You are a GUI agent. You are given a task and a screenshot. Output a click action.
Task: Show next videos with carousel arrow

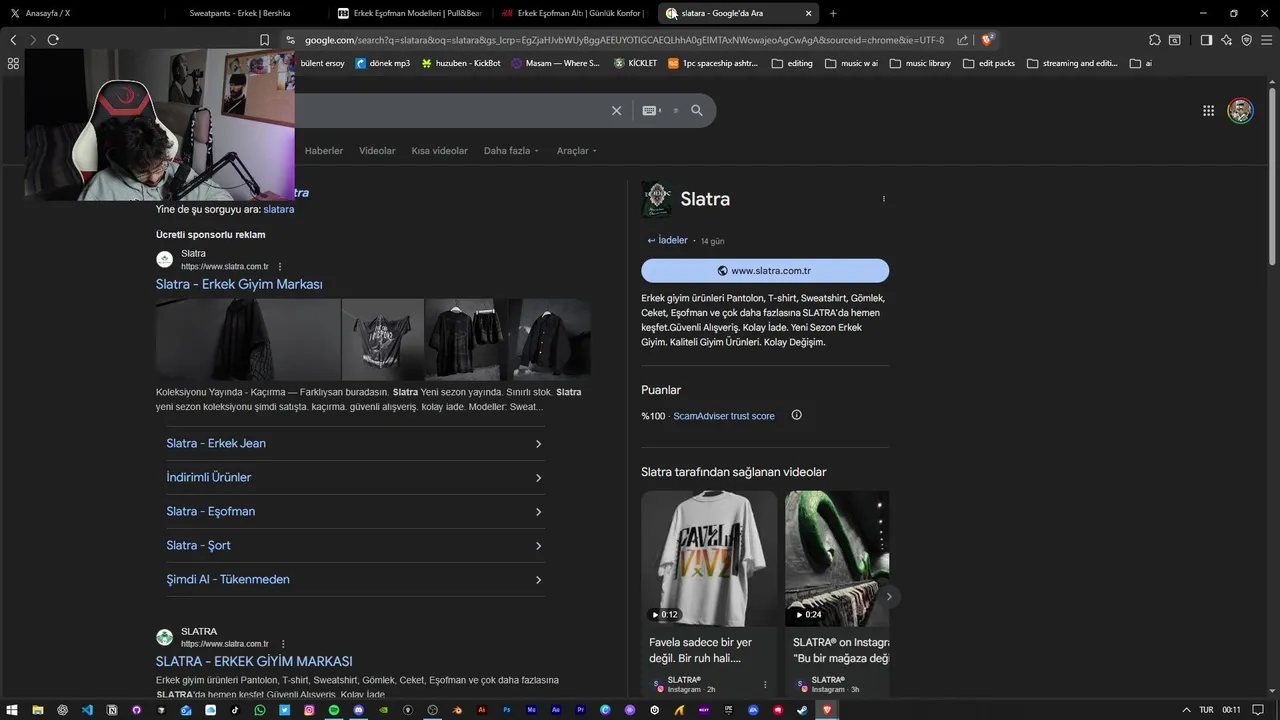pos(889,597)
